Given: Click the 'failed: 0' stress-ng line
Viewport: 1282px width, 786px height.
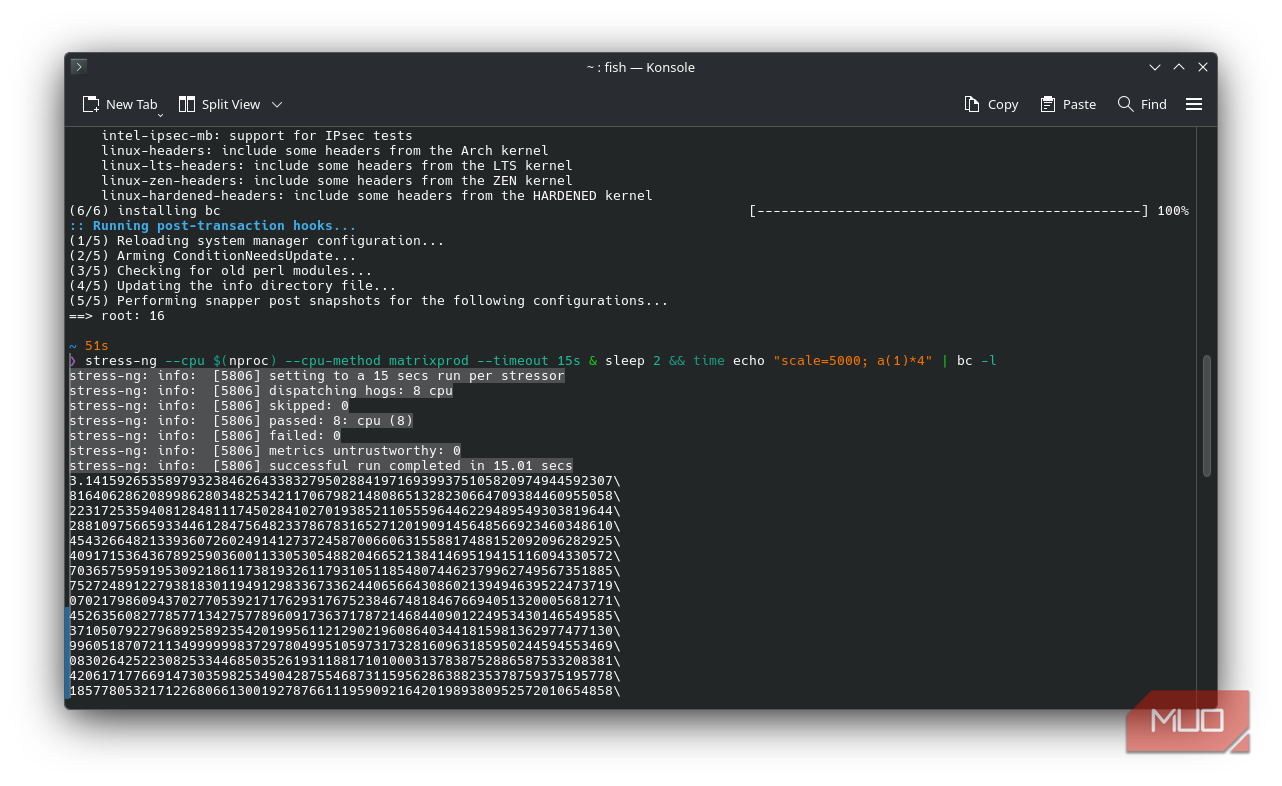Looking at the screenshot, I should (205, 435).
